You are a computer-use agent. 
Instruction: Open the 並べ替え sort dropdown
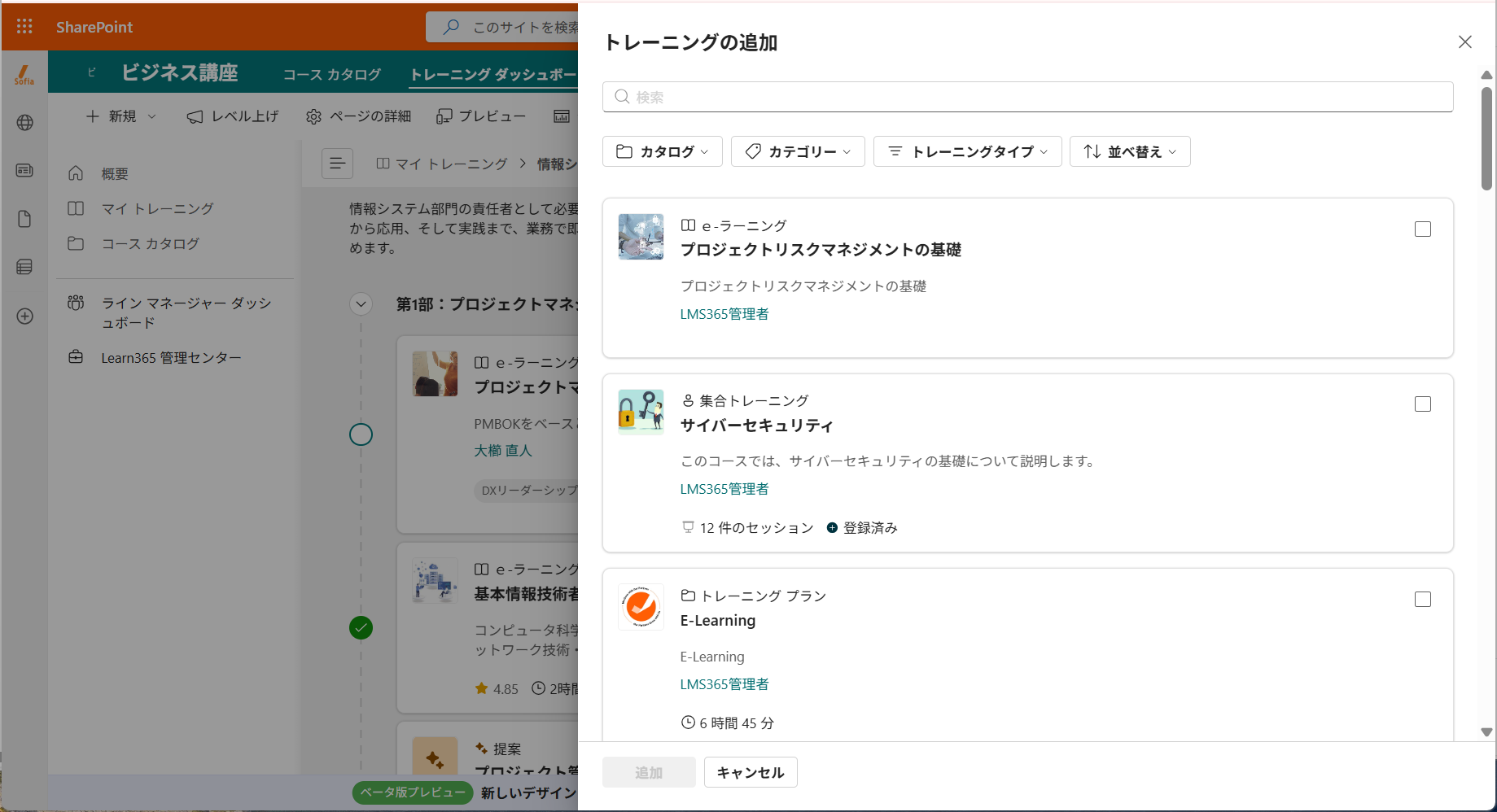pos(1130,151)
